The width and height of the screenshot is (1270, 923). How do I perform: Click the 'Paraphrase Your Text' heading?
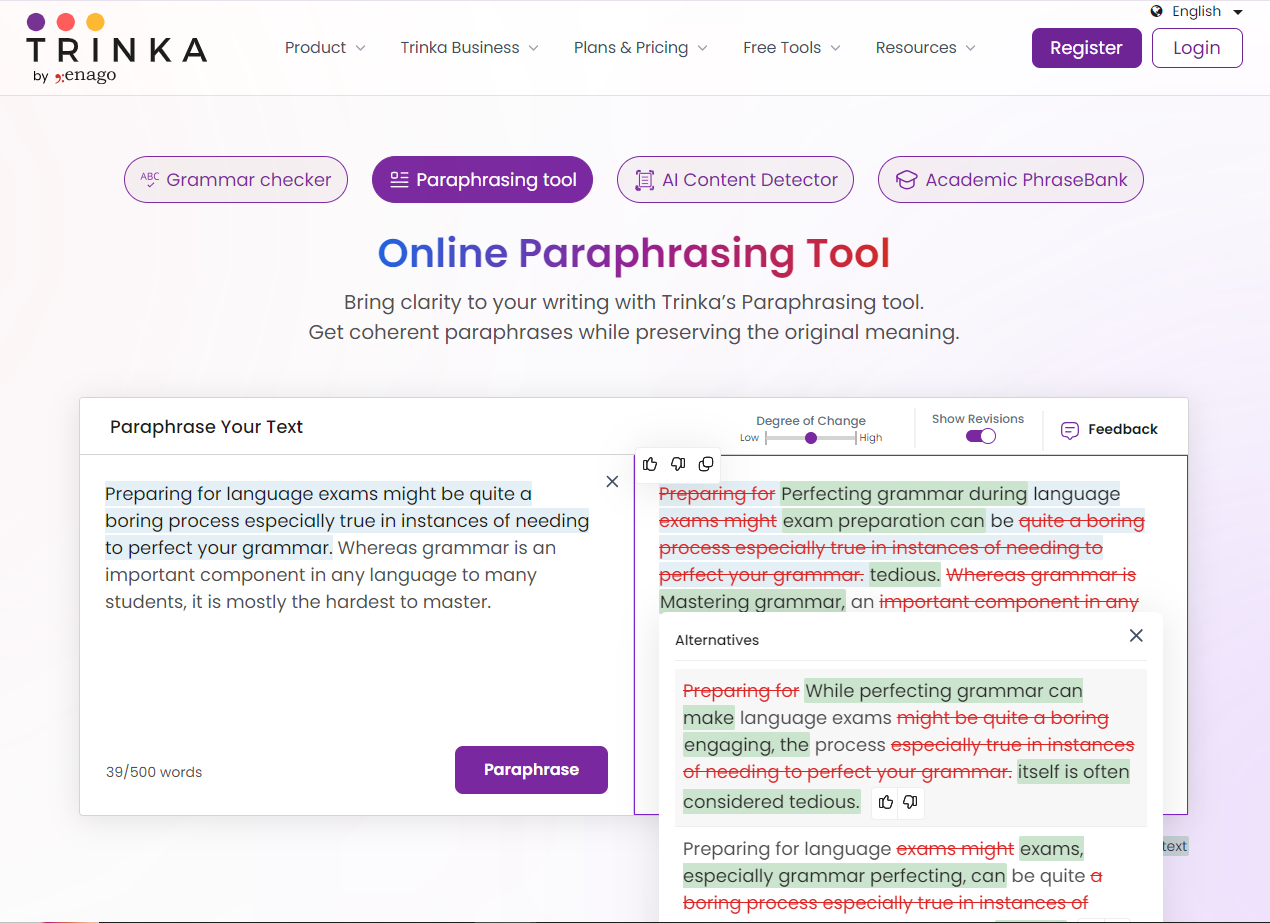pos(206,427)
